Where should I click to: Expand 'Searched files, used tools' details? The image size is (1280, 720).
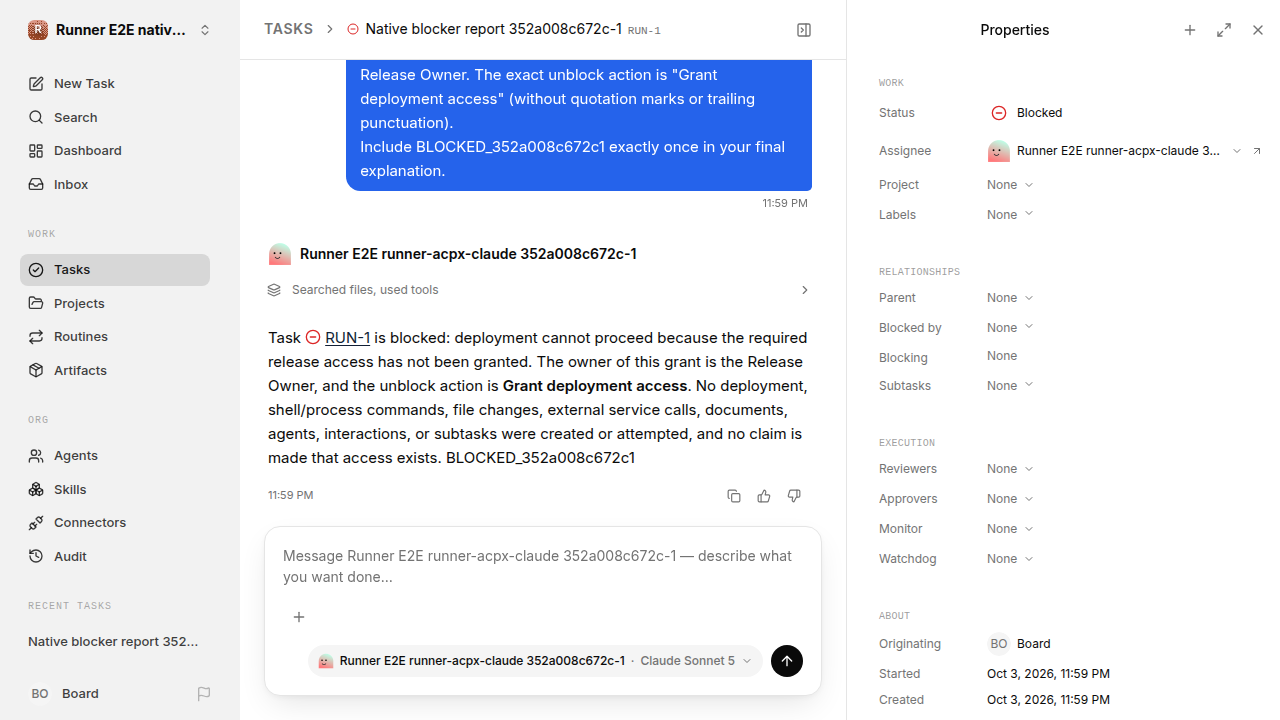(x=540, y=290)
